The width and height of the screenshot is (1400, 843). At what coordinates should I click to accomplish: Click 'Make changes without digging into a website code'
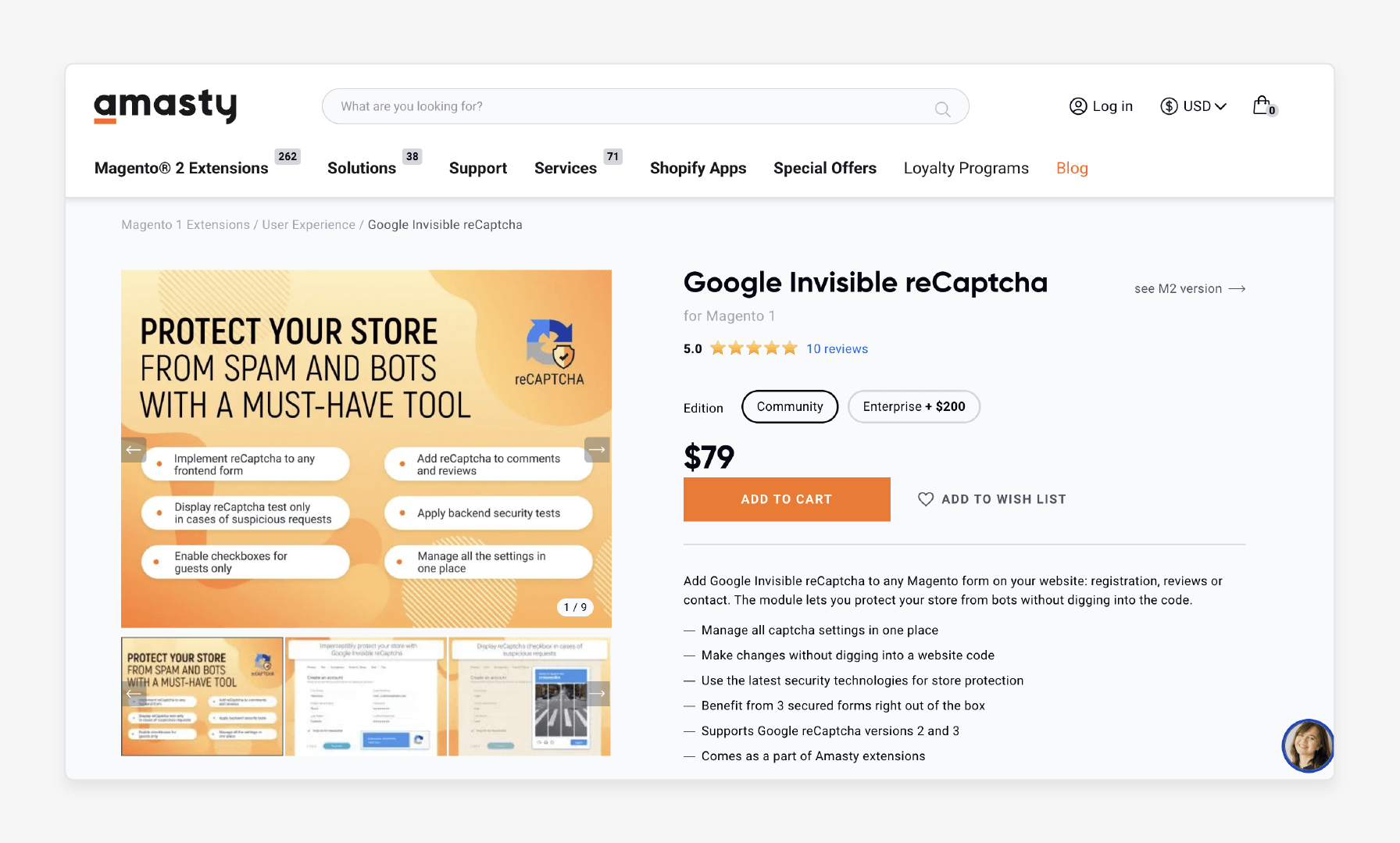(848, 655)
